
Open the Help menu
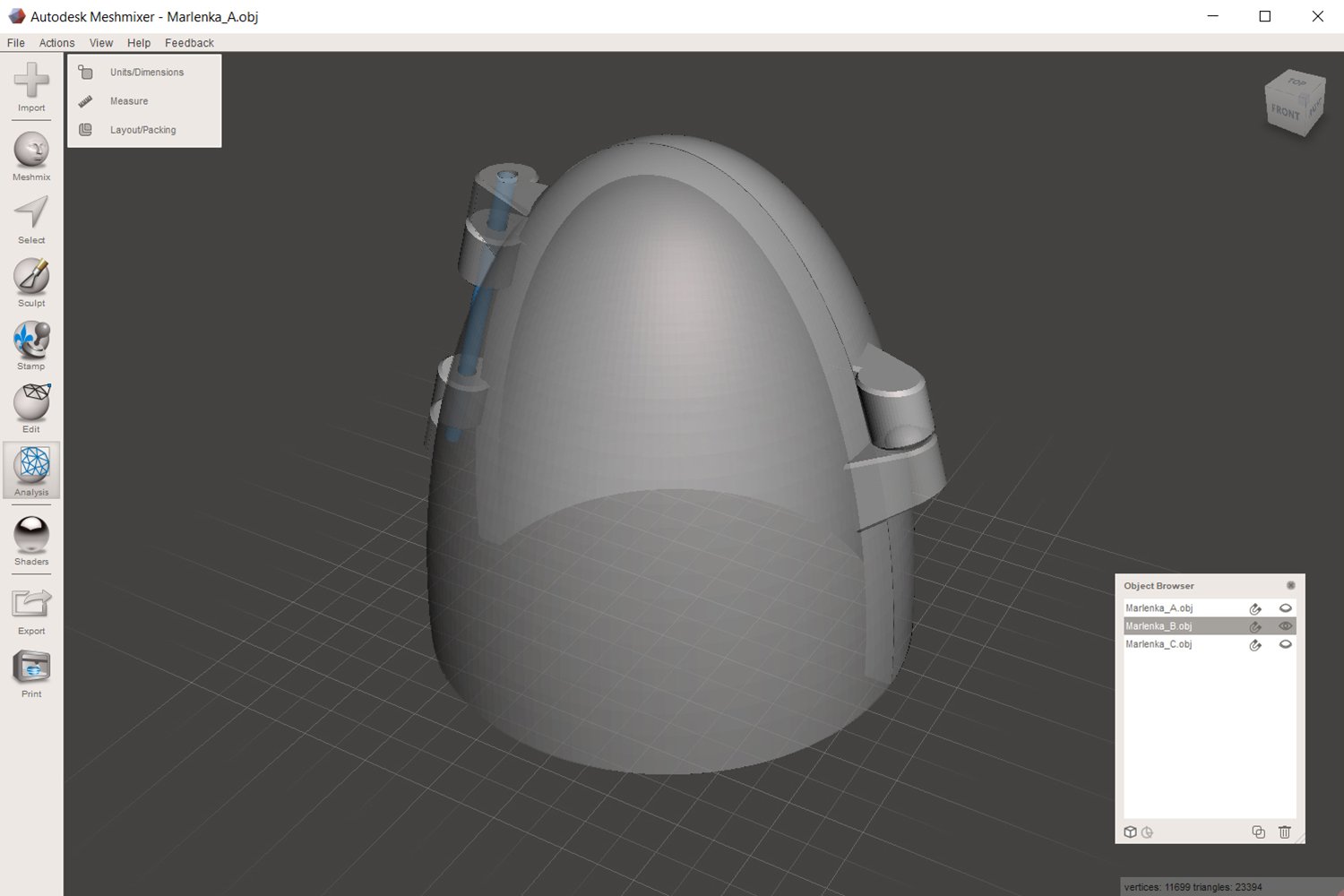tap(139, 43)
